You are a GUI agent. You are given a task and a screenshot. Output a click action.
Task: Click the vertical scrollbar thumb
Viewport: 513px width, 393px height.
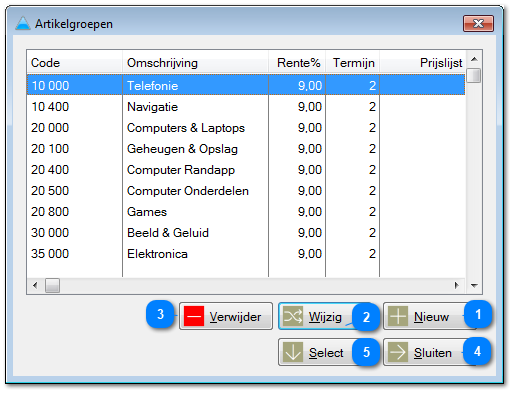click(474, 75)
